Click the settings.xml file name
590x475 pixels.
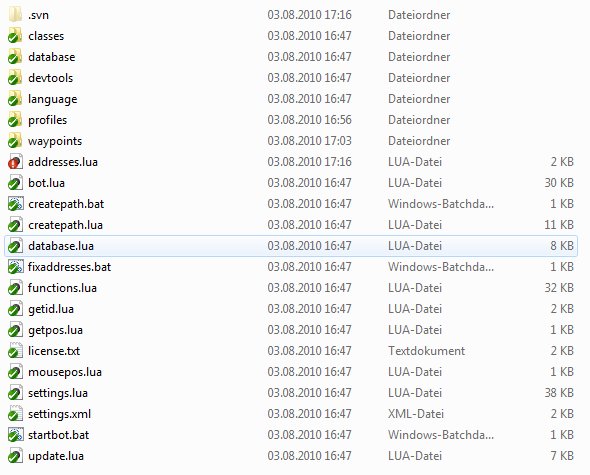[59, 414]
